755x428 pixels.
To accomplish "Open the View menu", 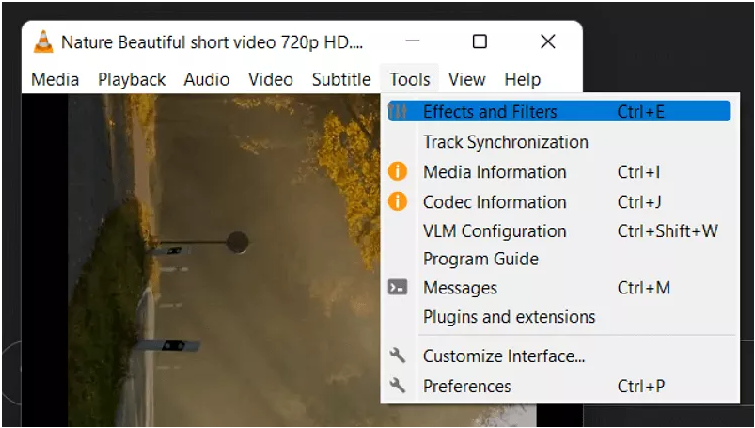I will (467, 79).
